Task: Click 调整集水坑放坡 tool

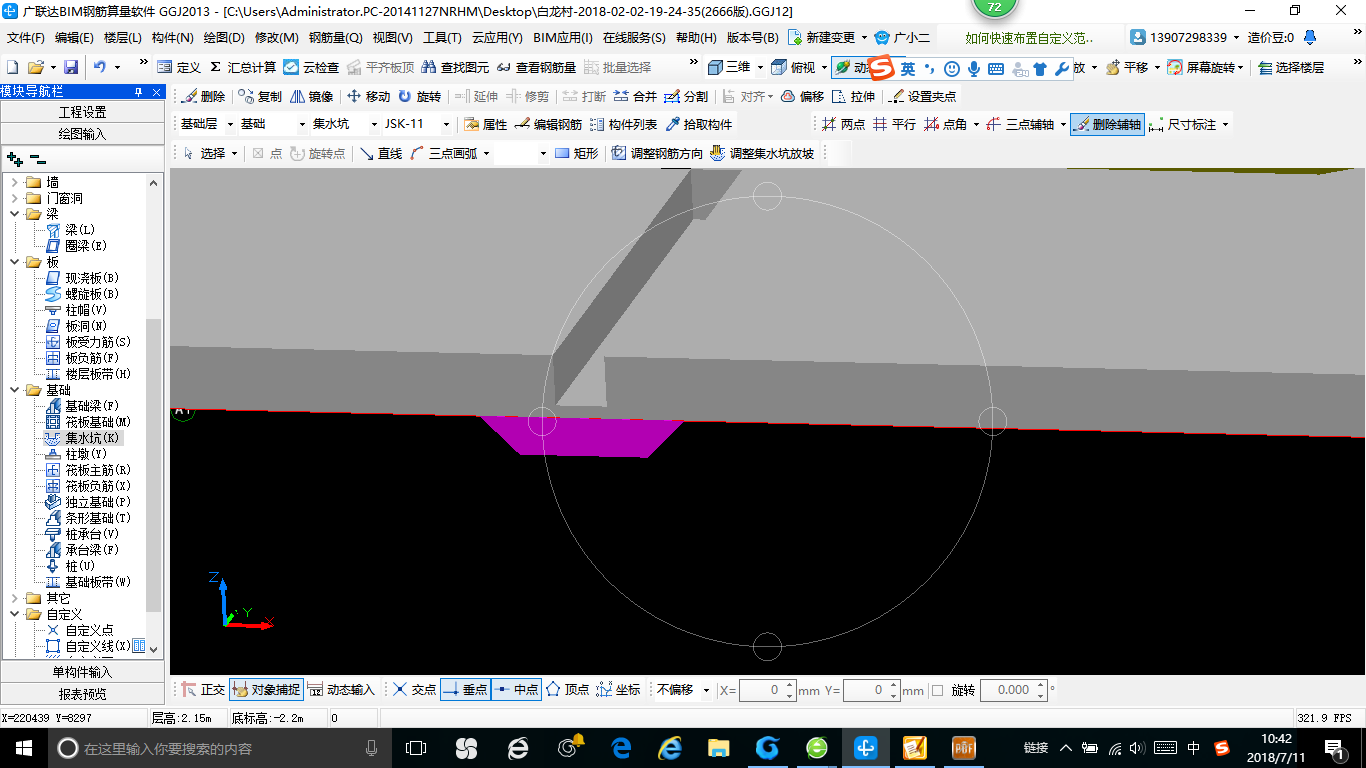Action: pyautogui.click(x=762, y=153)
